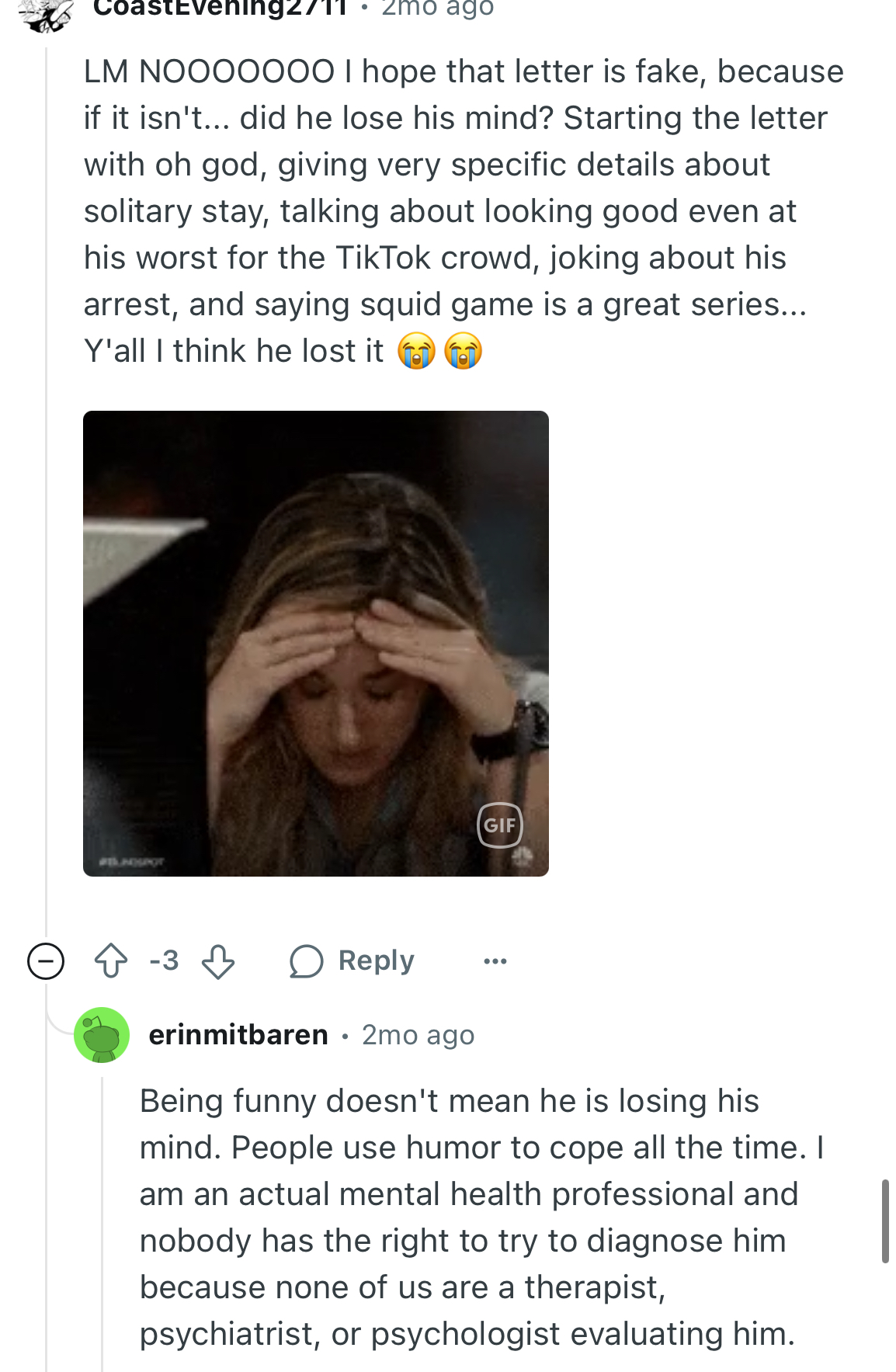This screenshot has width=896, height=1372.
Task: Click the LM NOOOOOOO comment text
Action: (464, 211)
